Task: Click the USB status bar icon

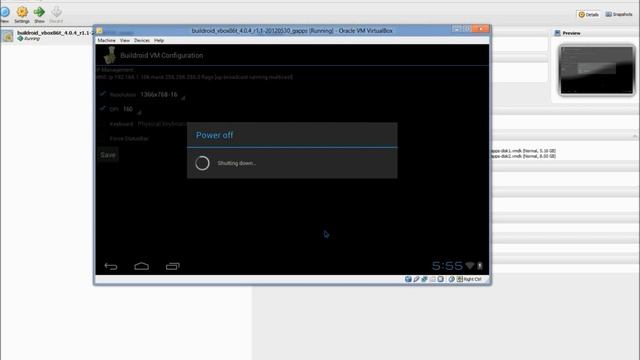Action: click(416, 279)
